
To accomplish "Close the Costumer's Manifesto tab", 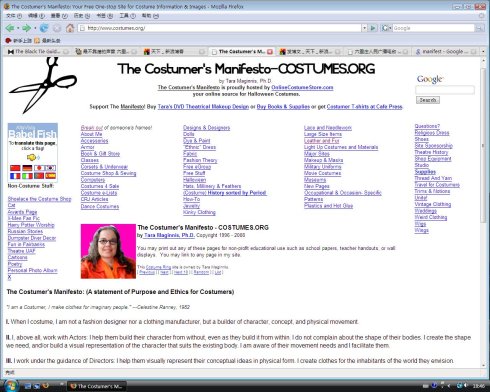I will [x=270, y=52].
